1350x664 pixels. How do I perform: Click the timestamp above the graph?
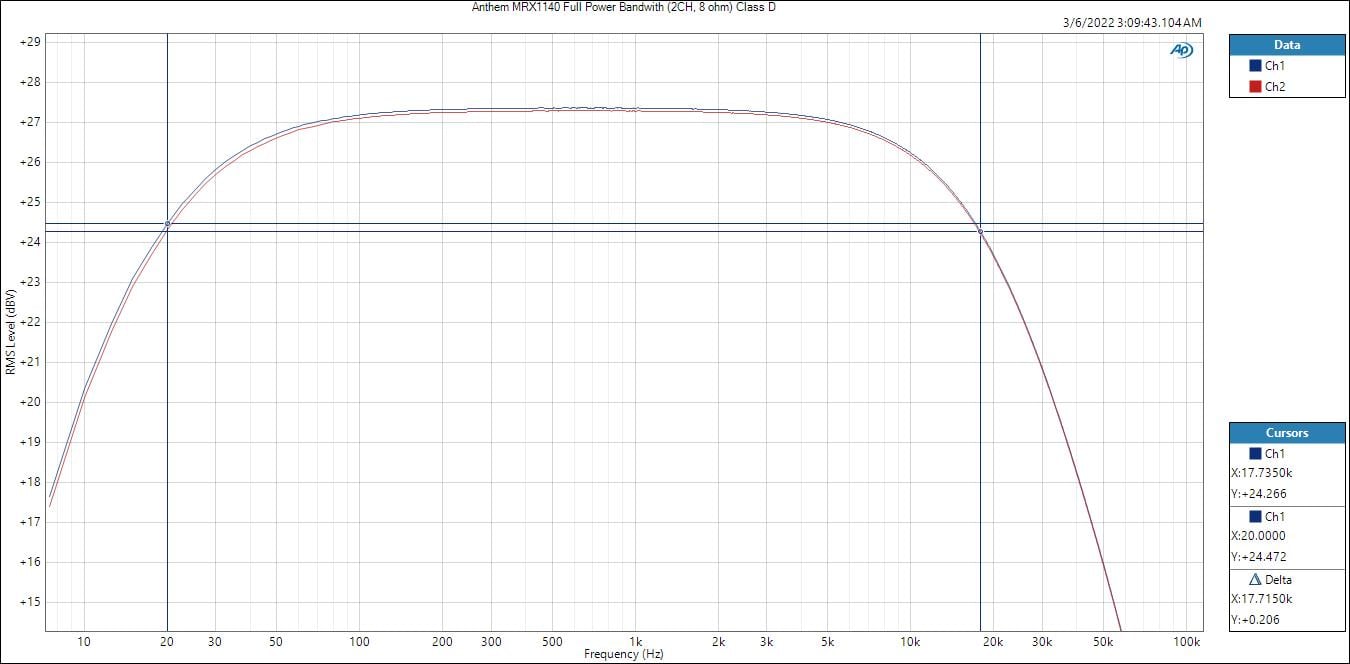point(1134,22)
